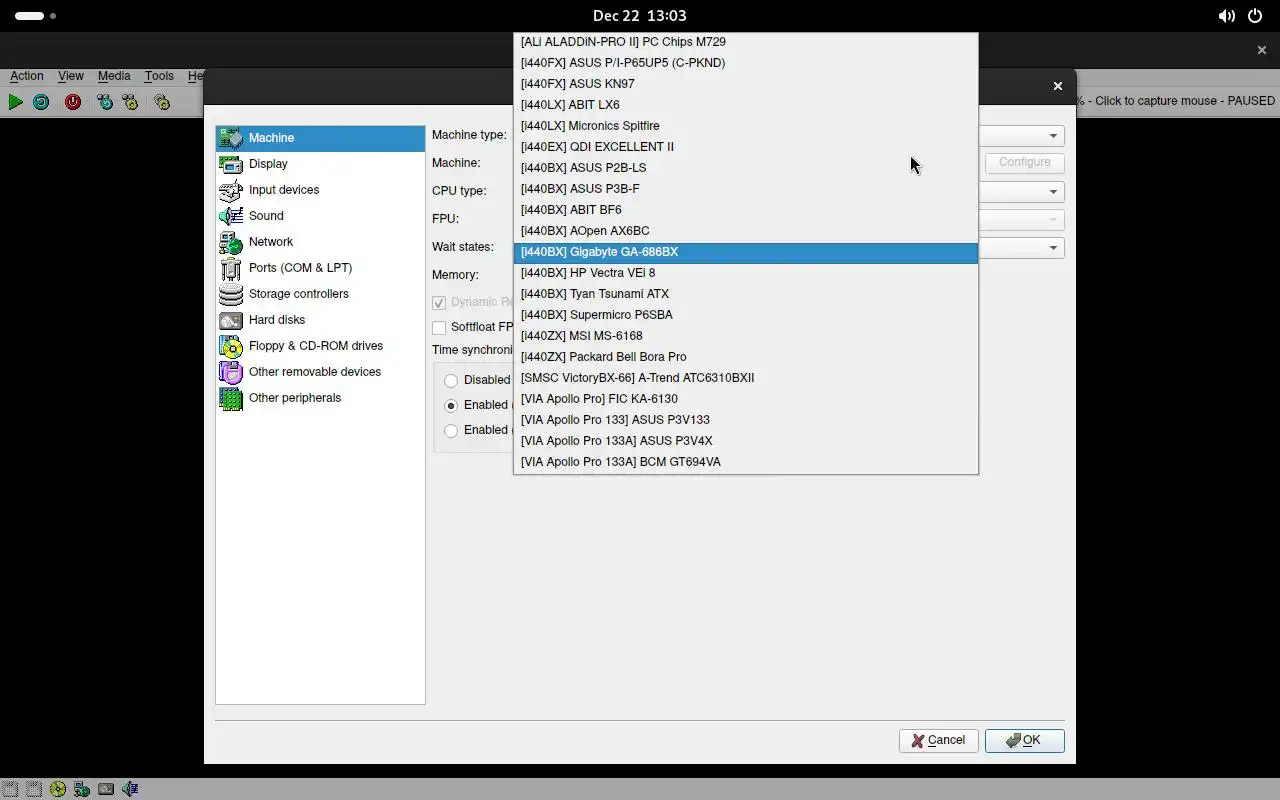1280x800 pixels.
Task: Select the Micronics Spitfire entry
Action: [x=745, y=126]
